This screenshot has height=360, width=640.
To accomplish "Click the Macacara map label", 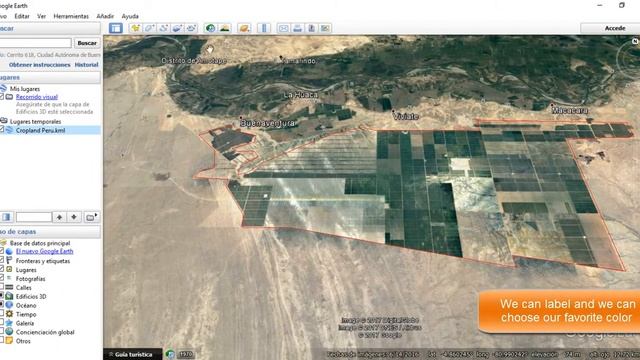I will (x=570, y=110).
